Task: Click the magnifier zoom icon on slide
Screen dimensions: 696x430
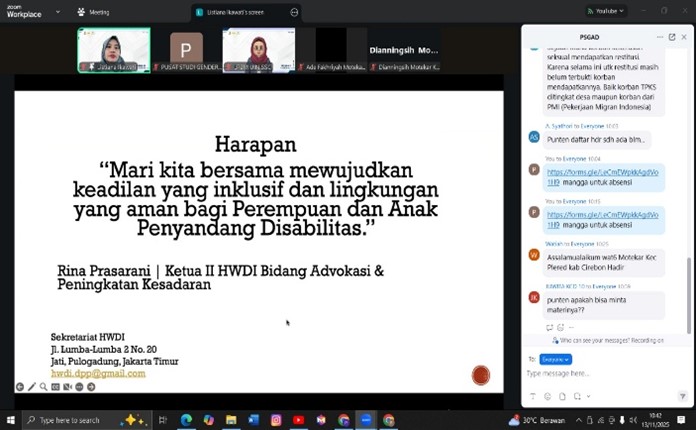Action: 43,387
